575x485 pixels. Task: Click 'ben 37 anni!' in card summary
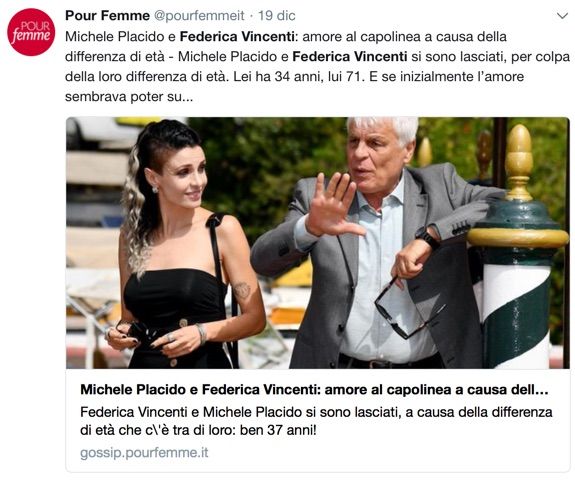(x=278, y=430)
